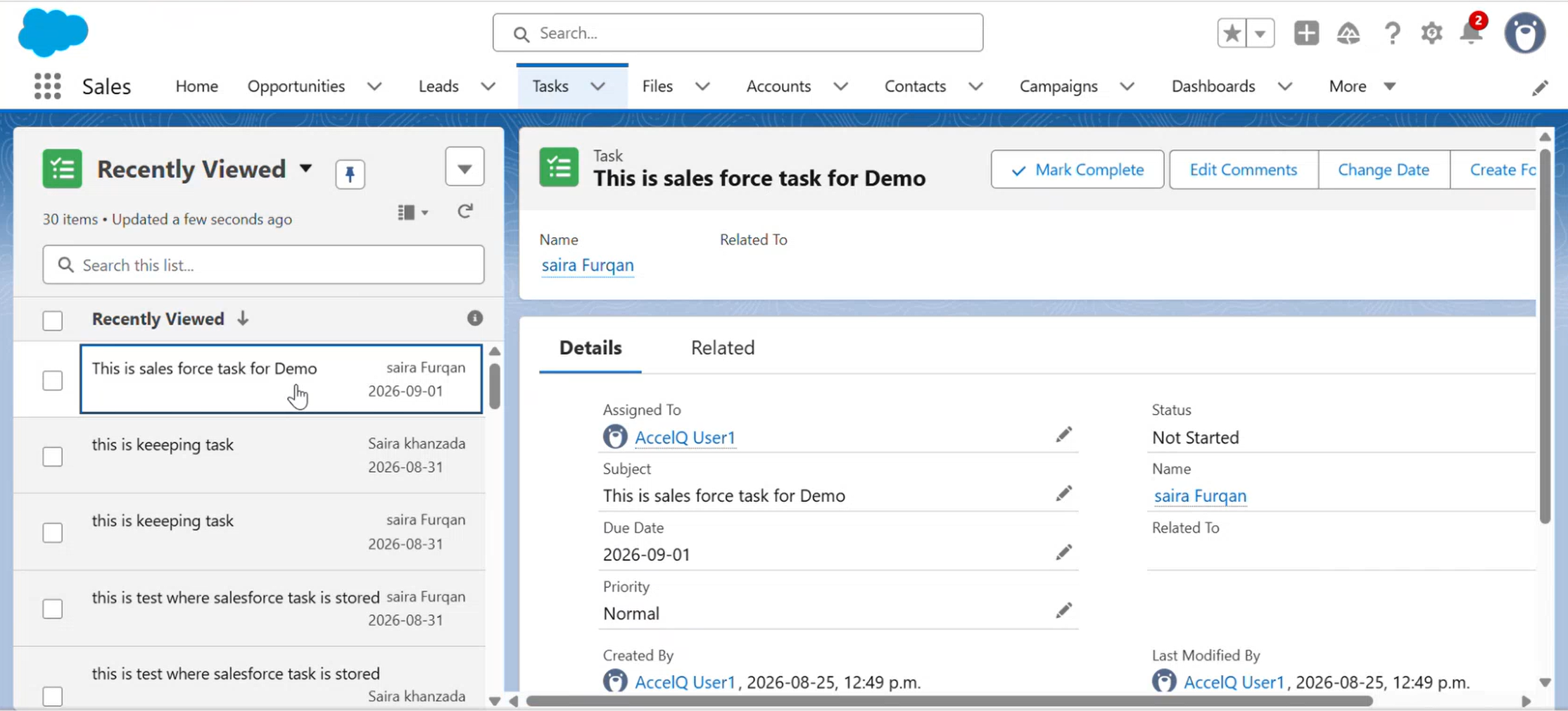Edit the Assigned To field pencil

(x=1063, y=435)
